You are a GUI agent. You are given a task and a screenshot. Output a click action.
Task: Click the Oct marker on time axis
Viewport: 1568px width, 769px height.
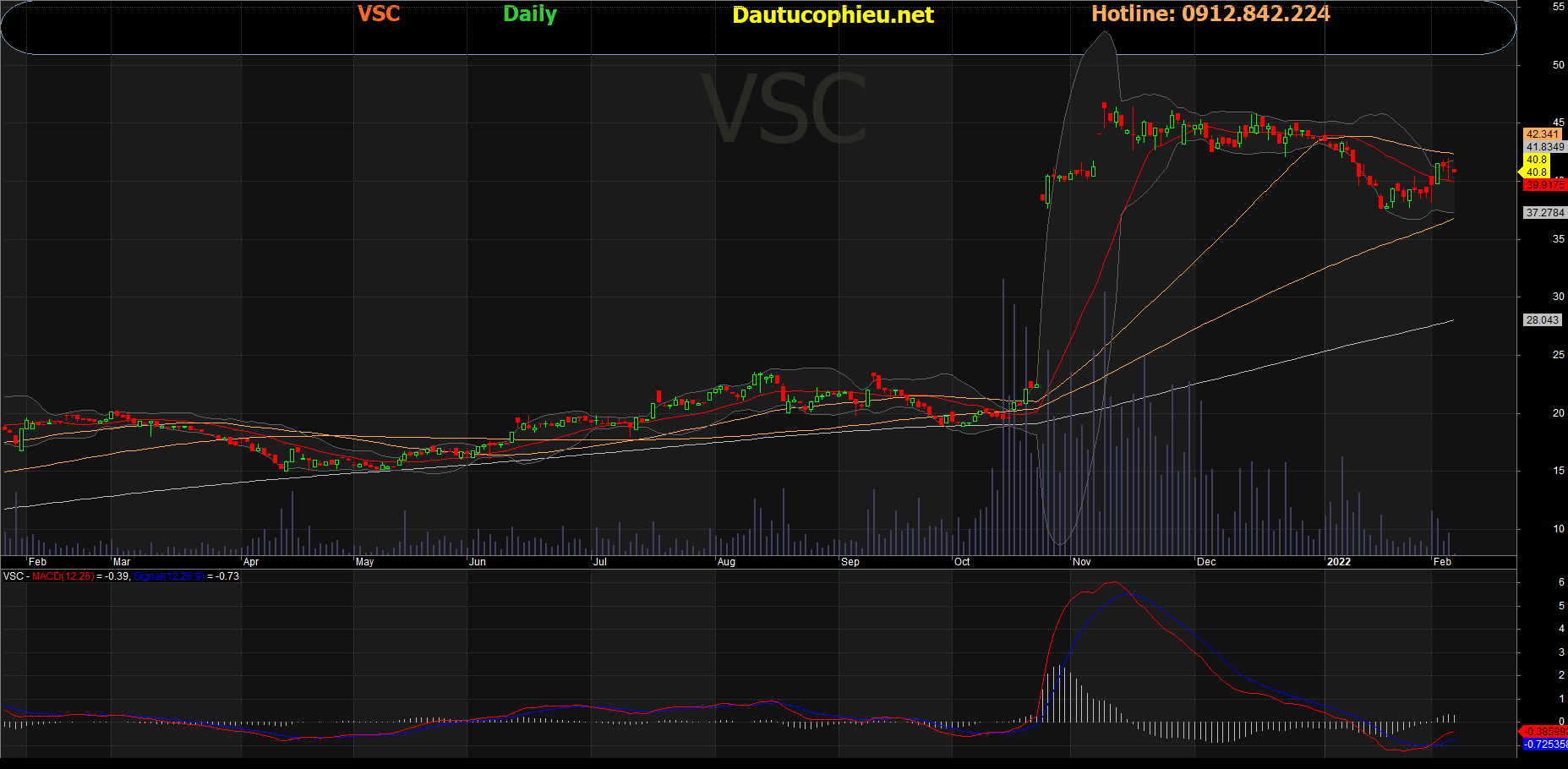pos(962,562)
